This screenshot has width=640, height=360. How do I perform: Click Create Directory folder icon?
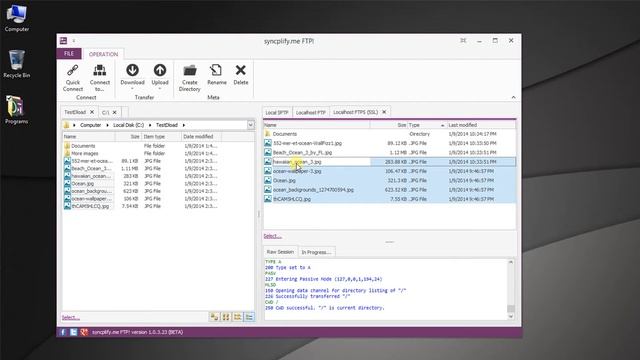190,71
